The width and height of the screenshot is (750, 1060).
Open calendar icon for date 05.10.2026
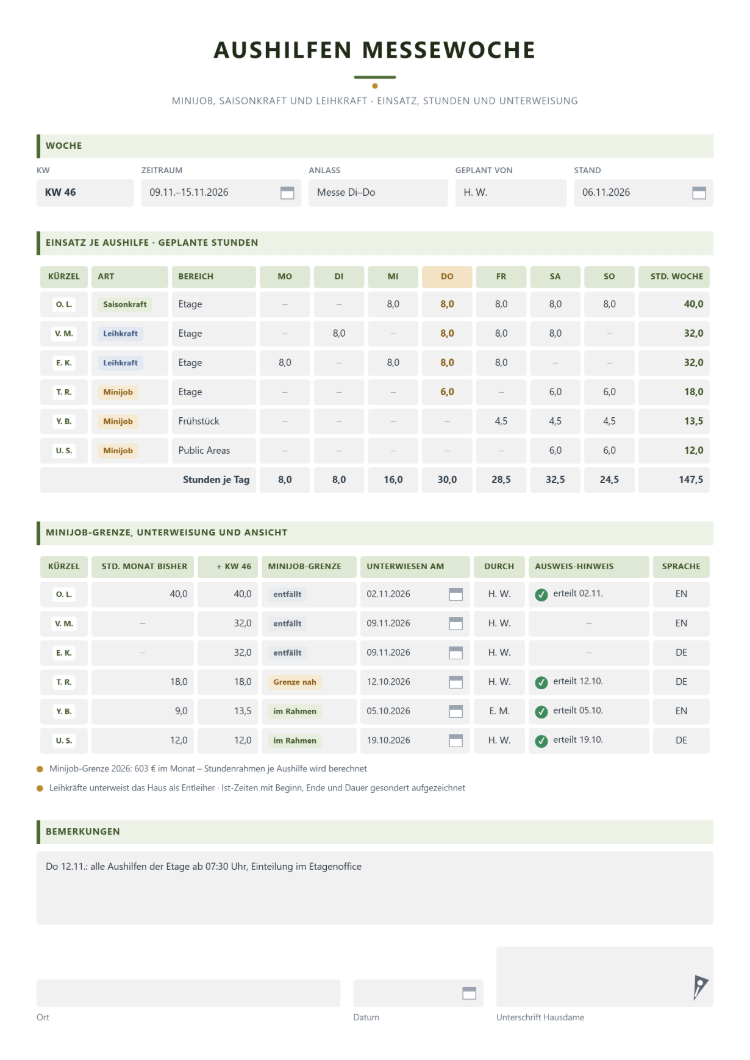456,711
